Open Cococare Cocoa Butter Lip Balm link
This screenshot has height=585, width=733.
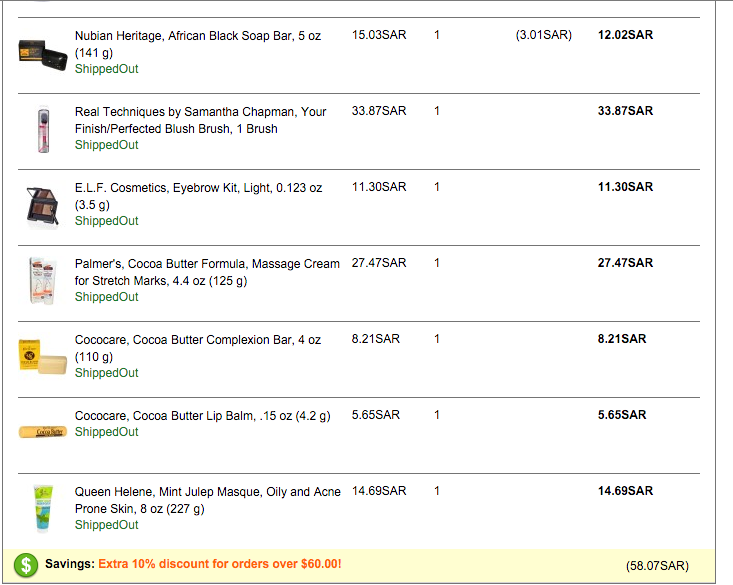[x=202, y=415]
